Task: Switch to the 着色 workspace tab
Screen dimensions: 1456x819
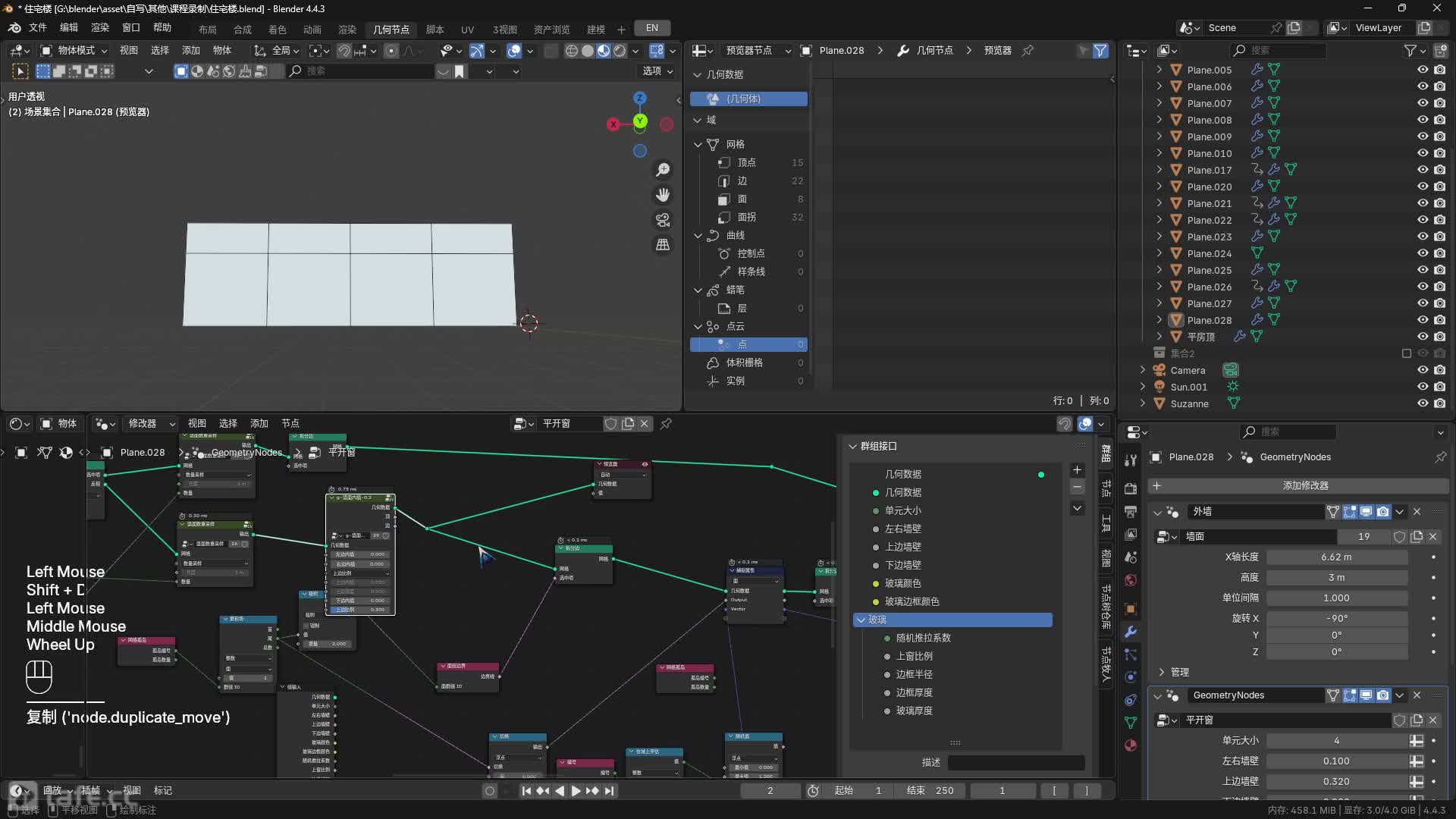Action: [x=278, y=30]
